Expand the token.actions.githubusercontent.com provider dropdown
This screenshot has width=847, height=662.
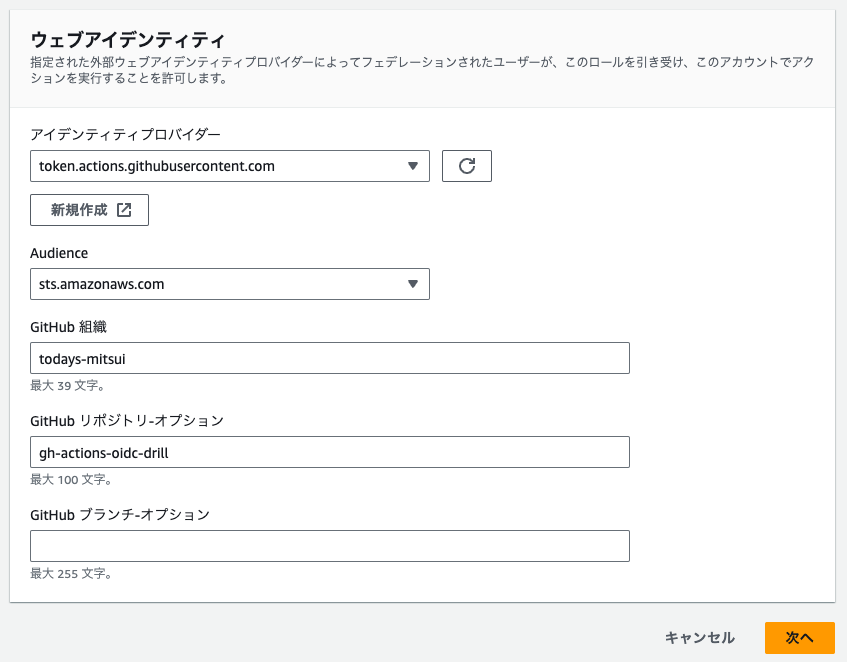point(230,166)
